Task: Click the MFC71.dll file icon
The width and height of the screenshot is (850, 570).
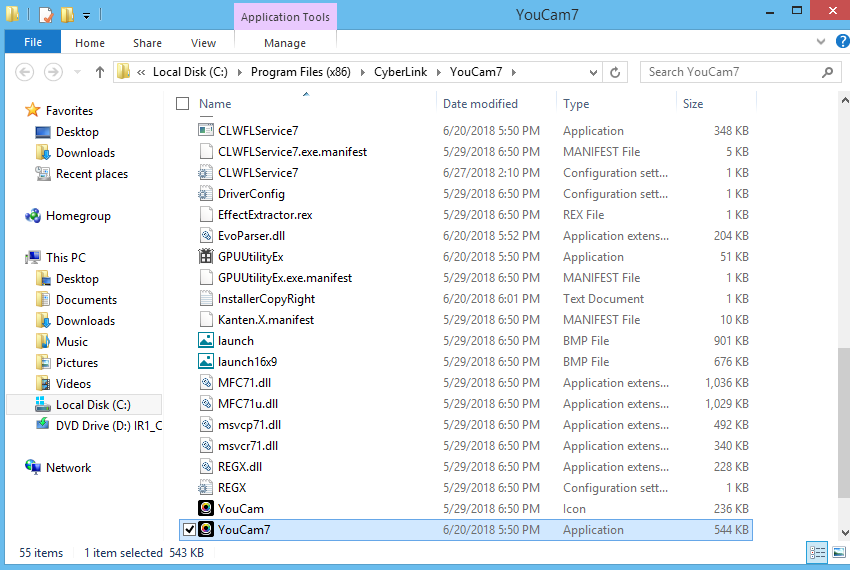Action: (205, 382)
